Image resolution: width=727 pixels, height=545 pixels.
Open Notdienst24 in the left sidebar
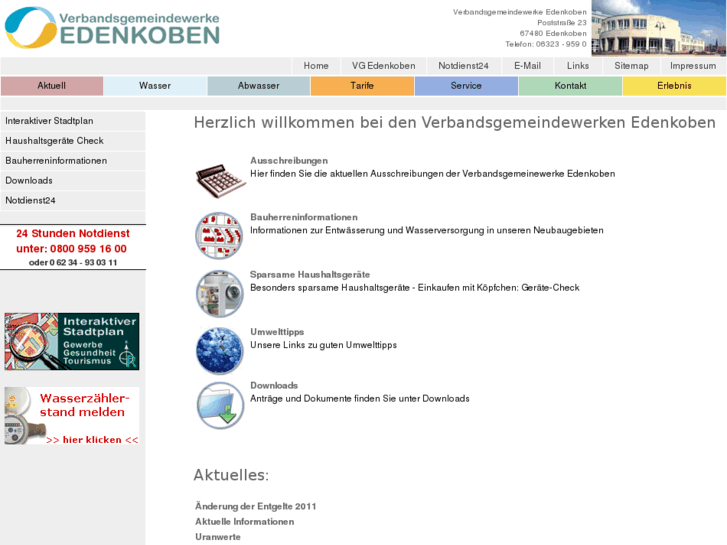point(73,201)
